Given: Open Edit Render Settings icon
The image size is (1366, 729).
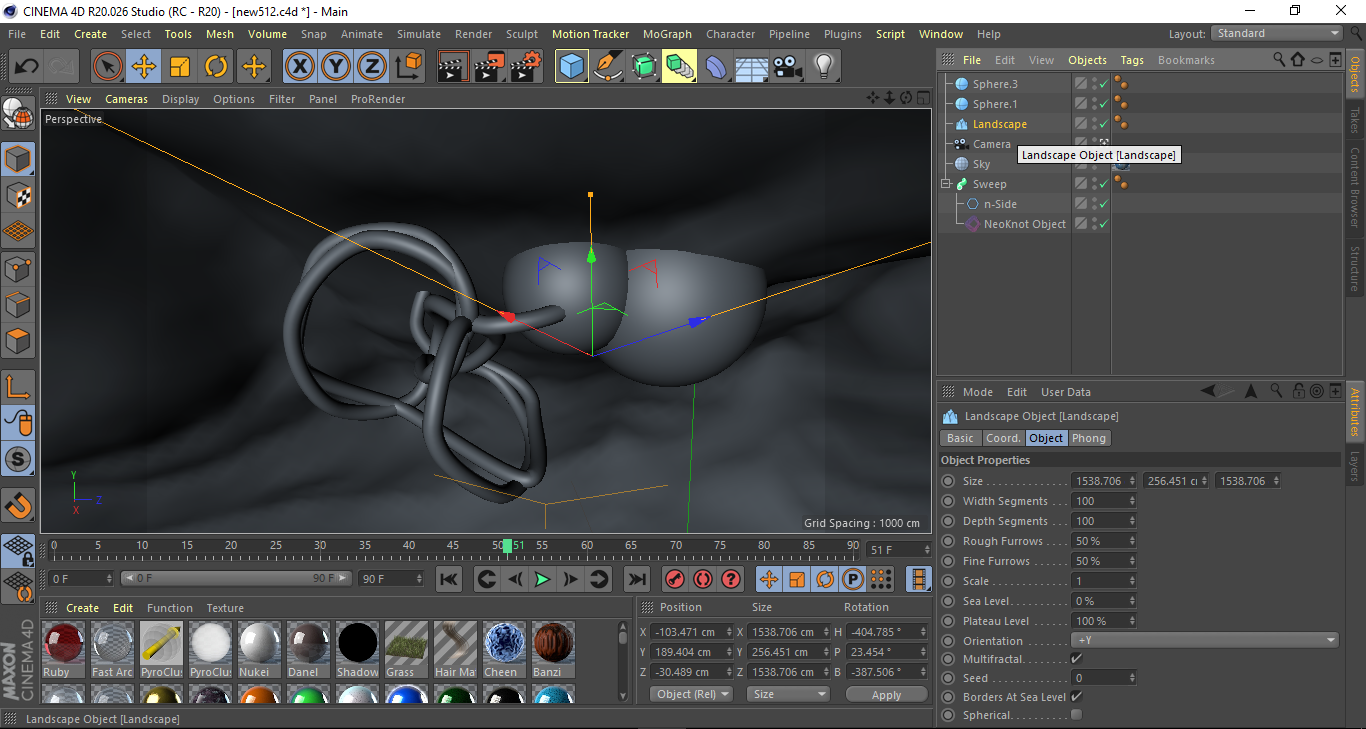Looking at the screenshot, I should (x=526, y=67).
